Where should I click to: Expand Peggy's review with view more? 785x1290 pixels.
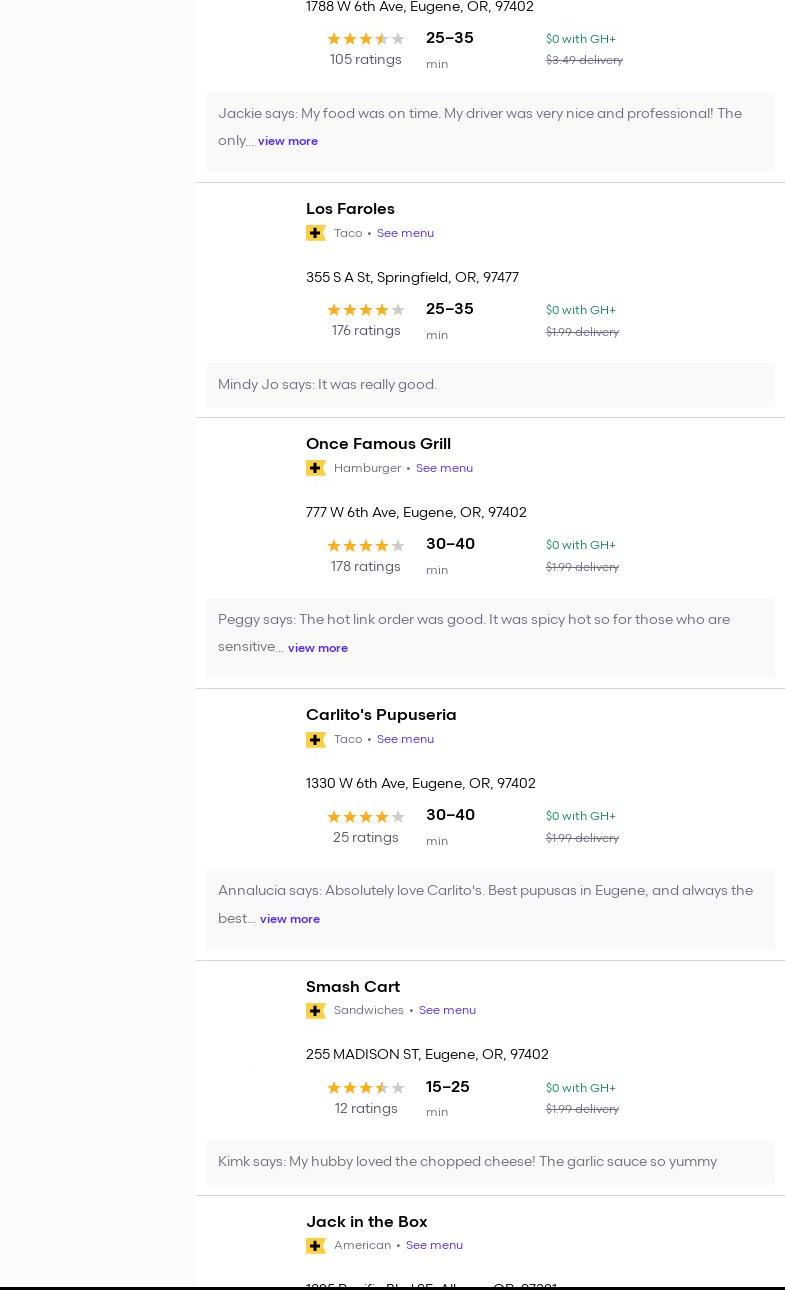coord(318,648)
